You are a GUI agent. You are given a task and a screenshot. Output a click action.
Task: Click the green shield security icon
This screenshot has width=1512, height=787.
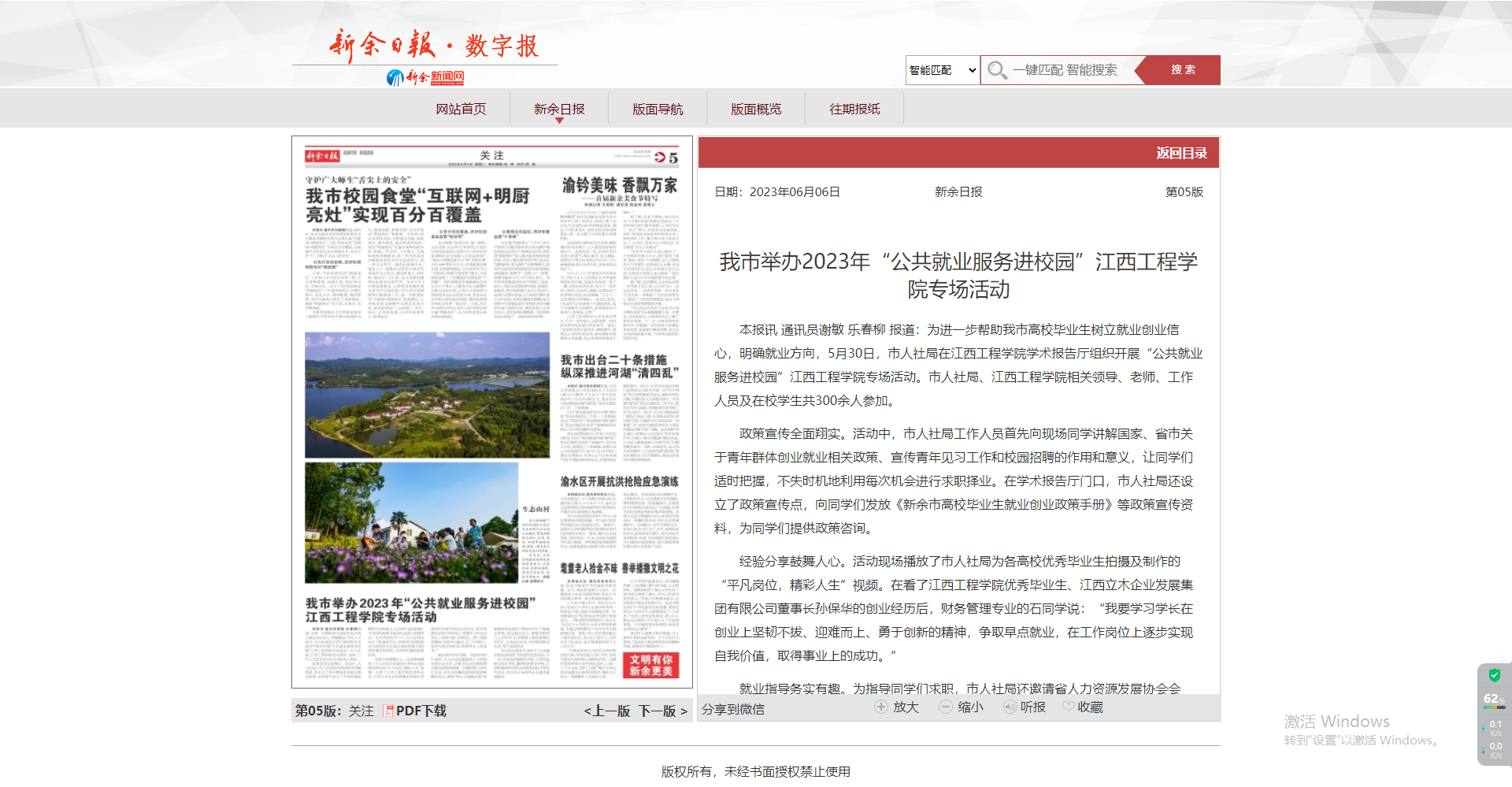[x=1494, y=675]
